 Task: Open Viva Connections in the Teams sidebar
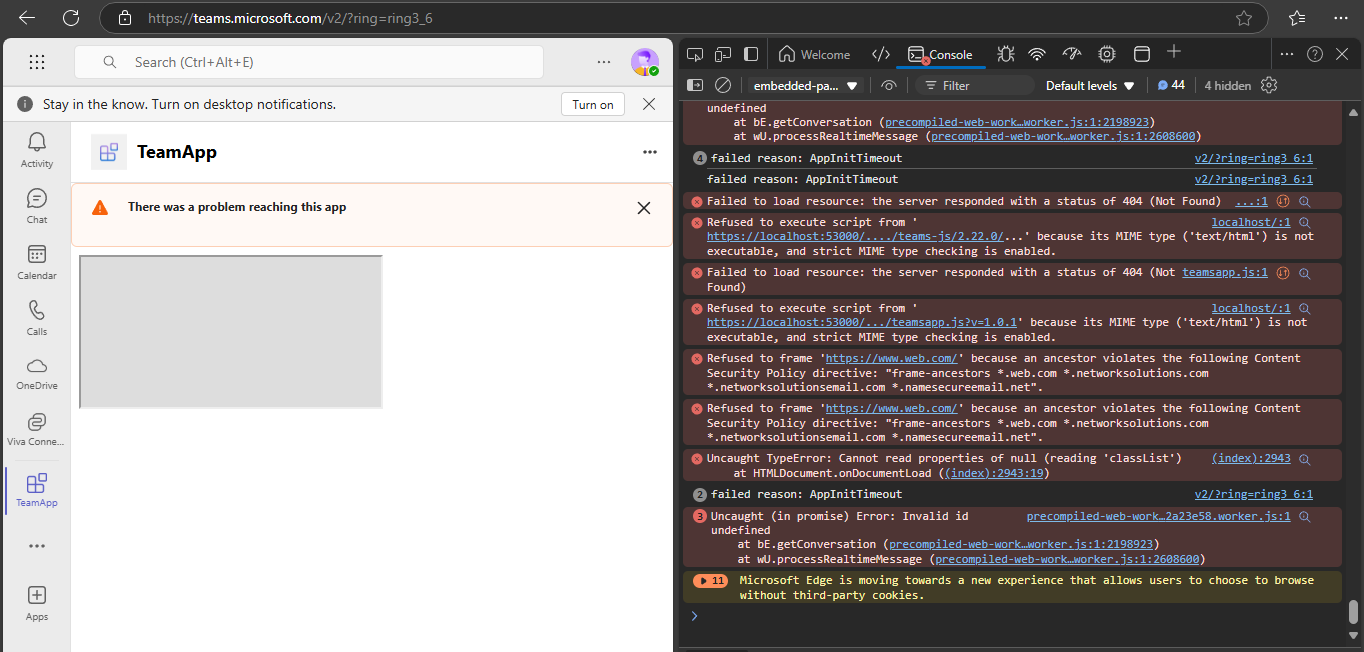37,430
